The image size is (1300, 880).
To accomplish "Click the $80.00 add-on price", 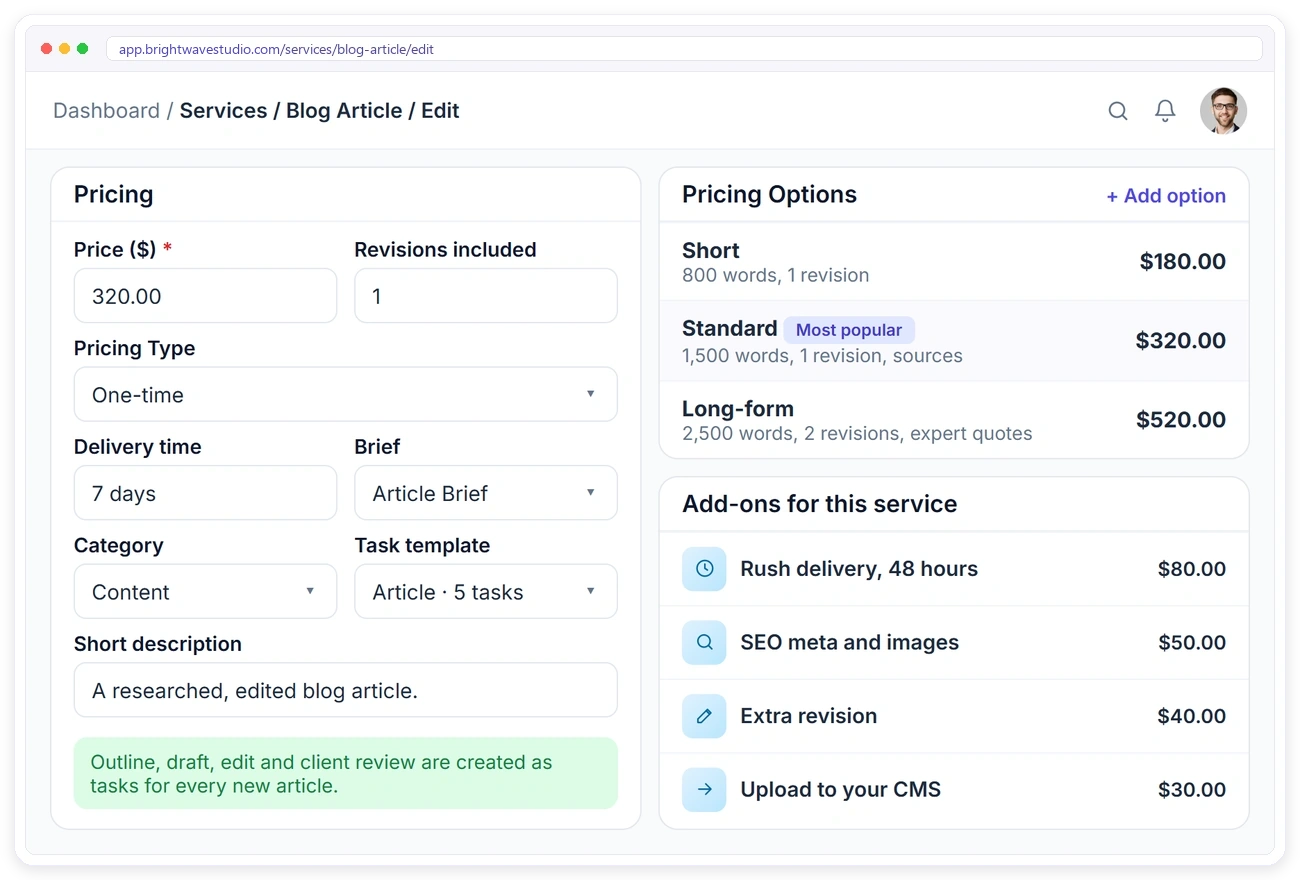I will tap(1192, 569).
